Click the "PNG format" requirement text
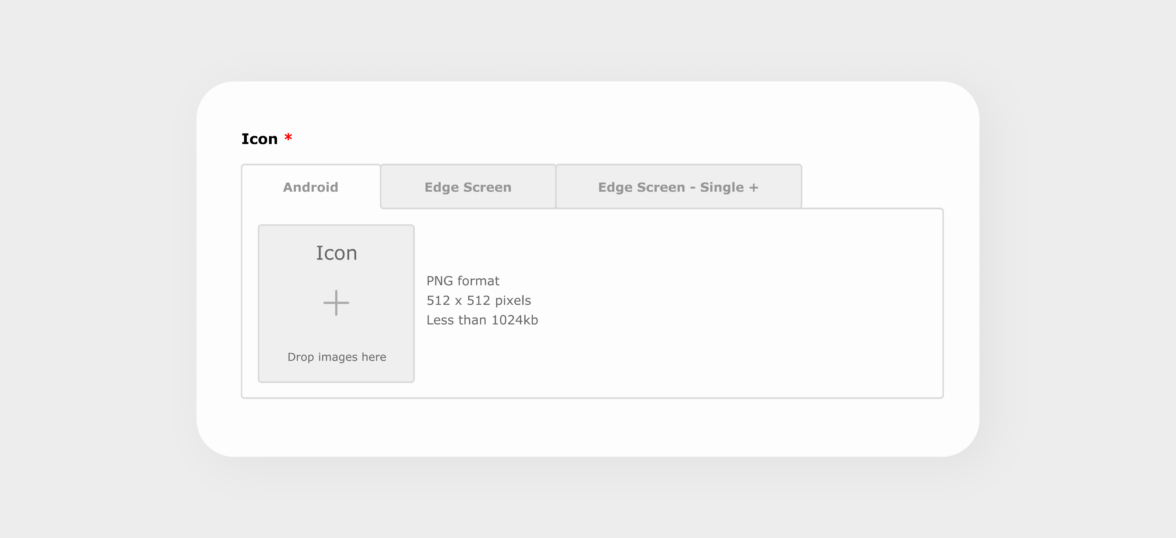The width and height of the screenshot is (1176, 538). tap(463, 281)
